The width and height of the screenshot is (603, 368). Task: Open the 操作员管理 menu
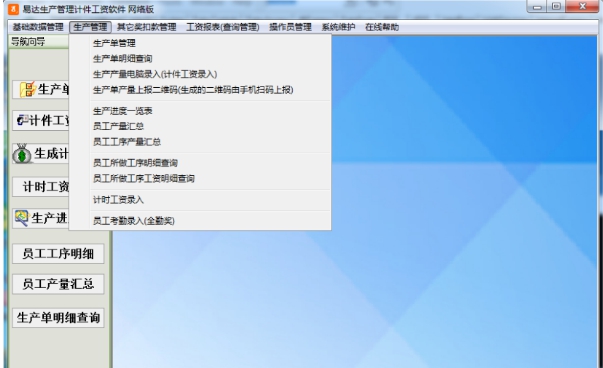290,27
